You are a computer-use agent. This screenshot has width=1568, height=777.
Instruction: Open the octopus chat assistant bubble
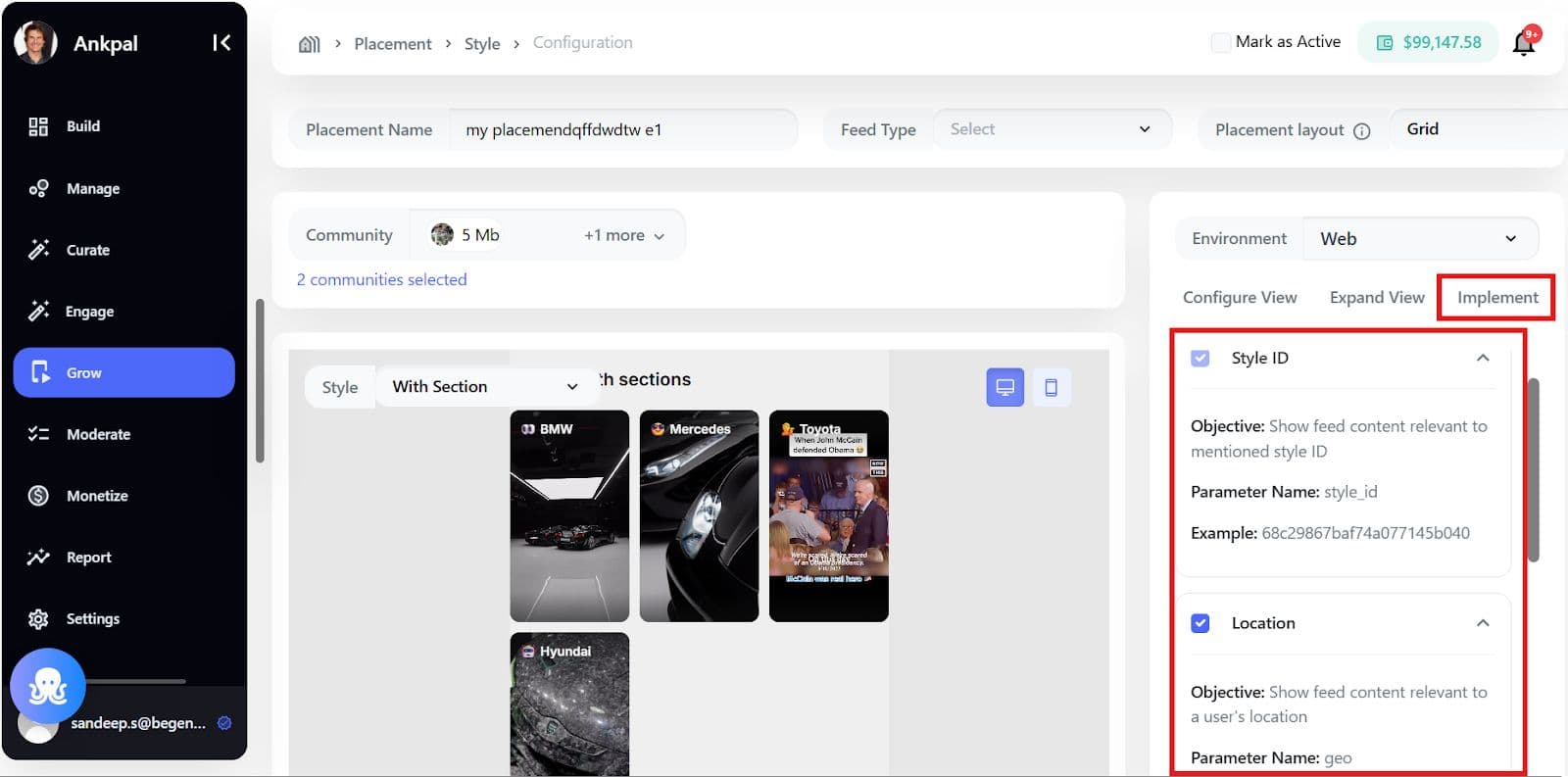[47, 687]
